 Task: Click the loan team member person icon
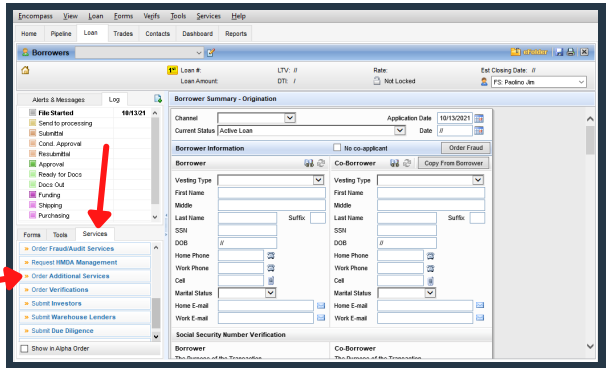484,82
